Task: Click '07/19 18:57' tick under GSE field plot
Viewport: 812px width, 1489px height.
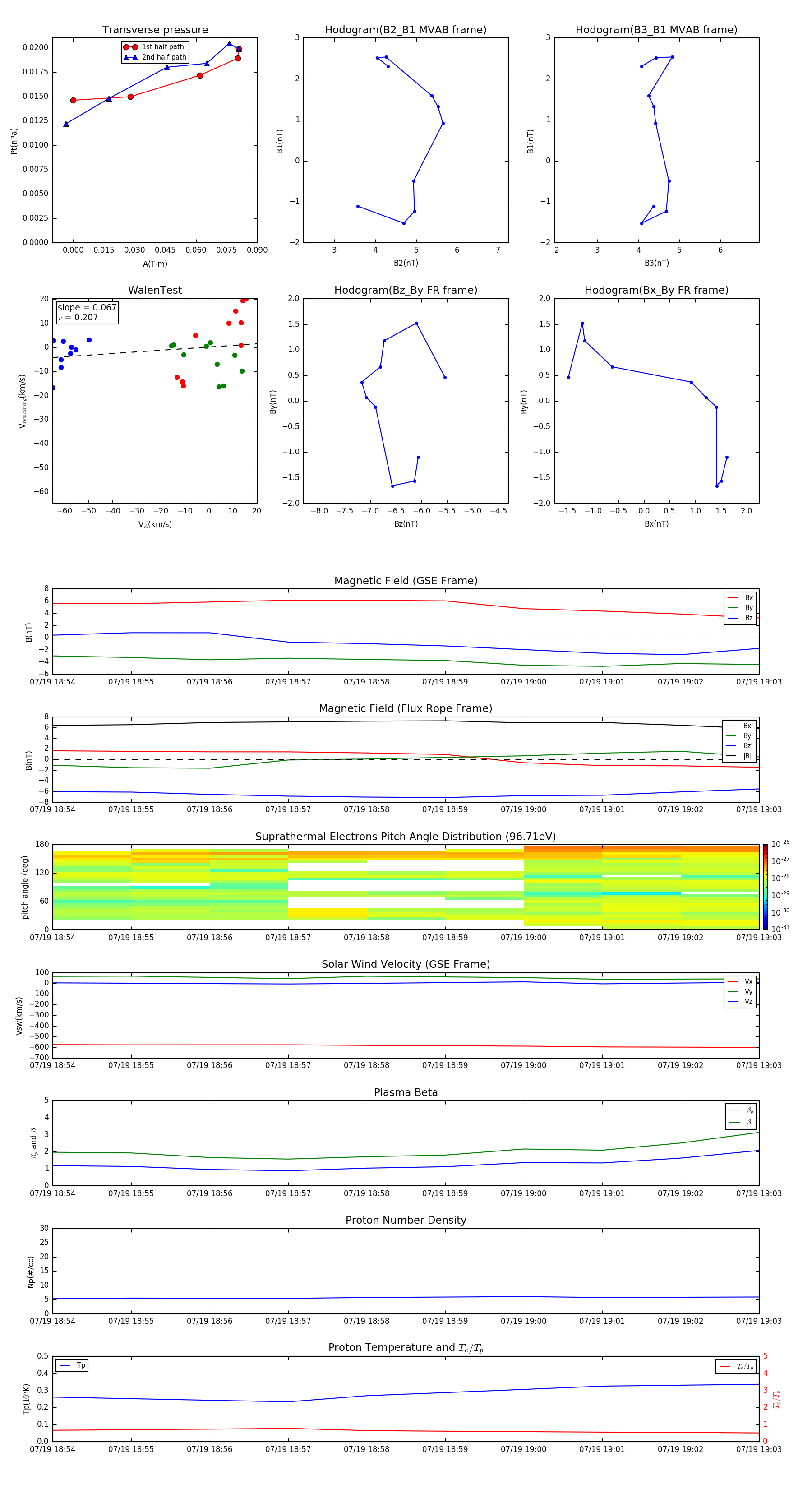Action: [x=288, y=682]
